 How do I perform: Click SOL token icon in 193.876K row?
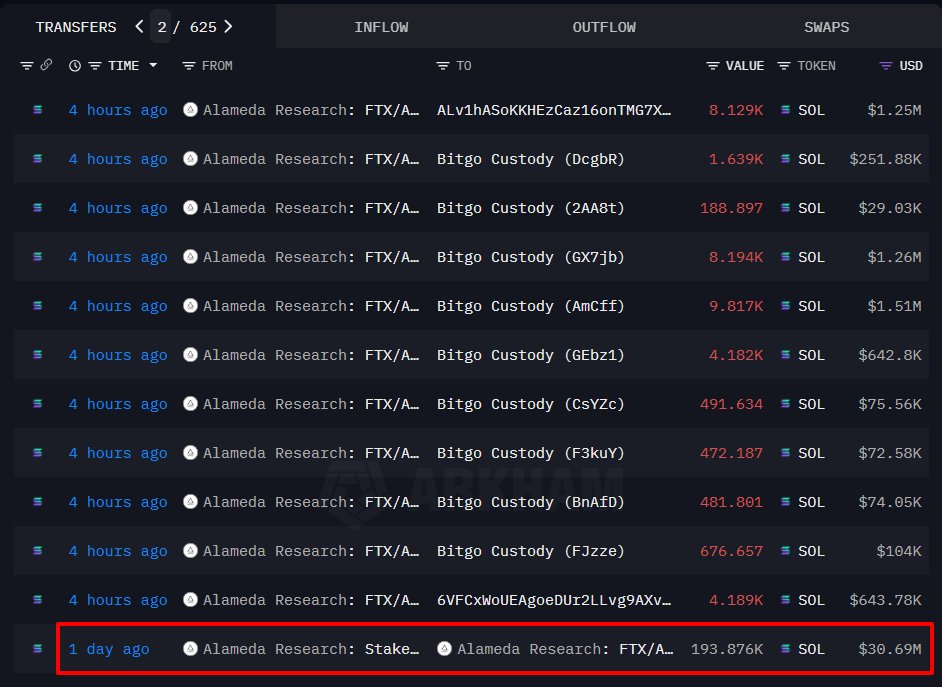coord(785,649)
